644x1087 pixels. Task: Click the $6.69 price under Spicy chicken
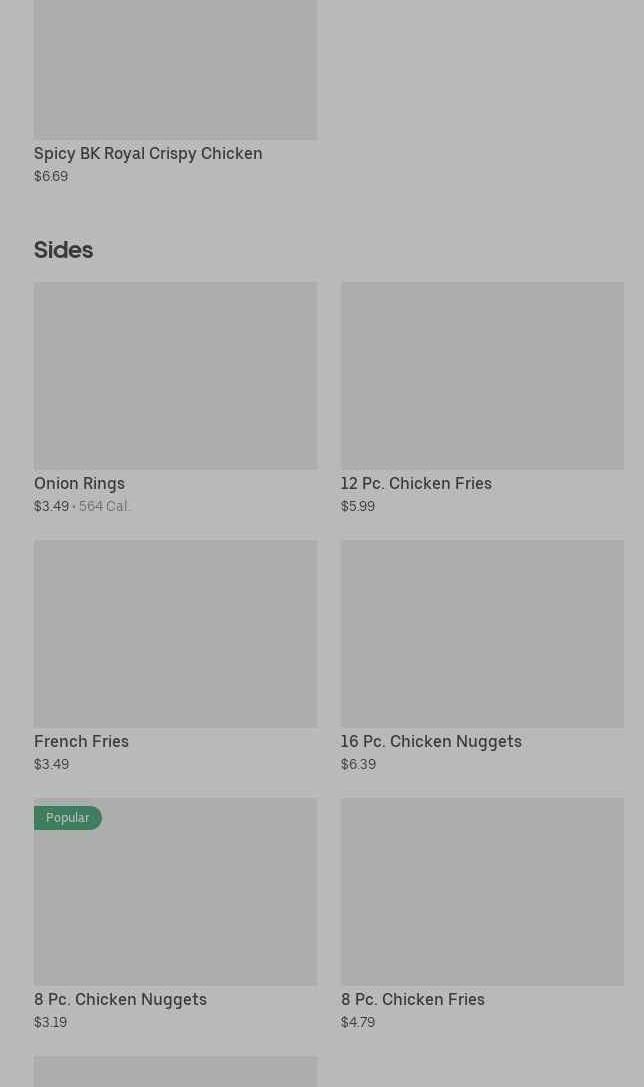pos(51,177)
